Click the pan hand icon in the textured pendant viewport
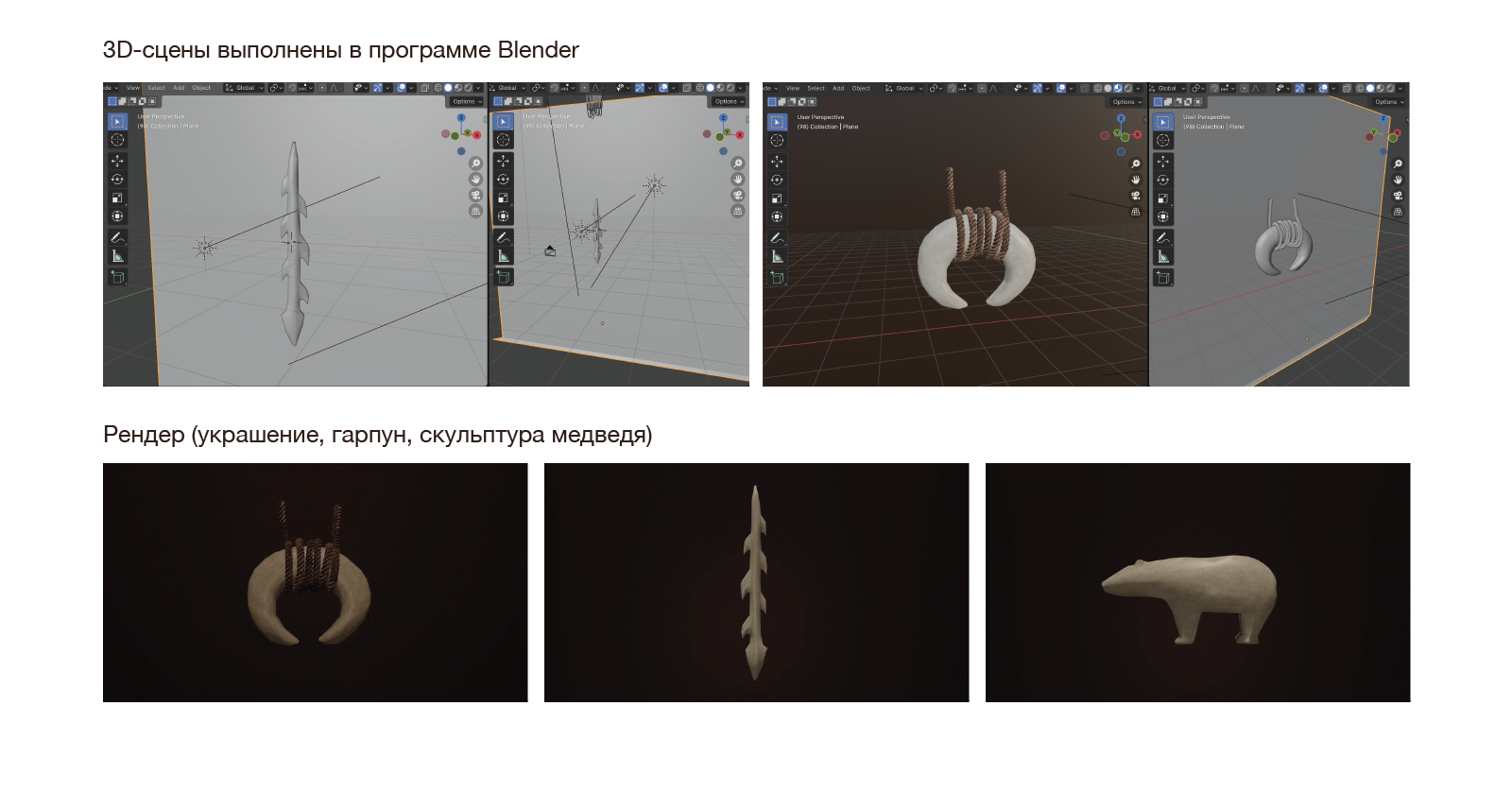The width and height of the screenshot is (1512, 792). (x=1136, y=180)
